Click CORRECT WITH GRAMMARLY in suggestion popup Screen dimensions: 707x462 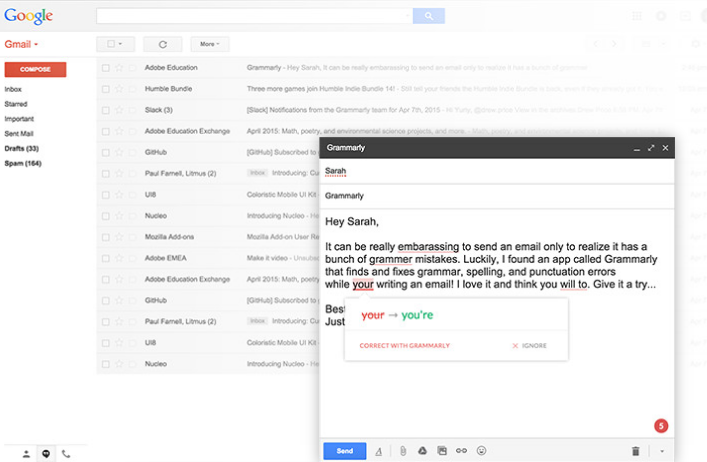point(404,346)
